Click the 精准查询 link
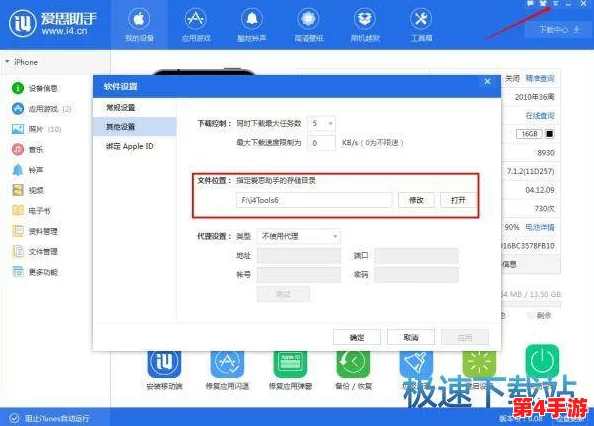Viewport: 594px width, 426px height. point(539,78)
